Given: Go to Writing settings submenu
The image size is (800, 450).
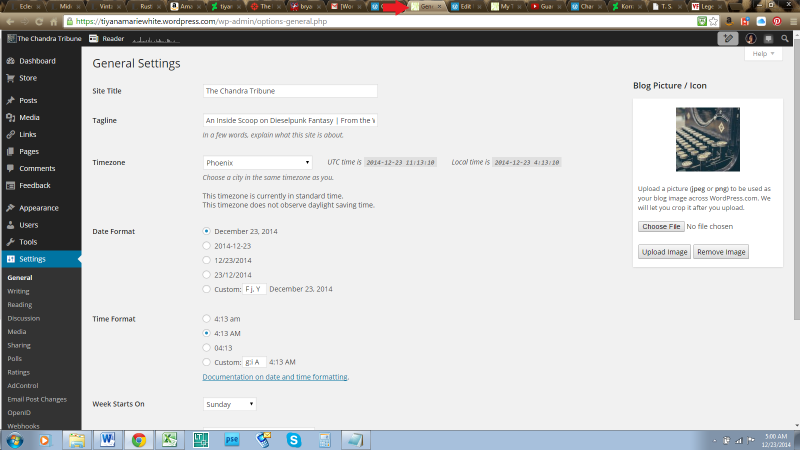Looking at the screenshot, I should click(x=18, y=291).
